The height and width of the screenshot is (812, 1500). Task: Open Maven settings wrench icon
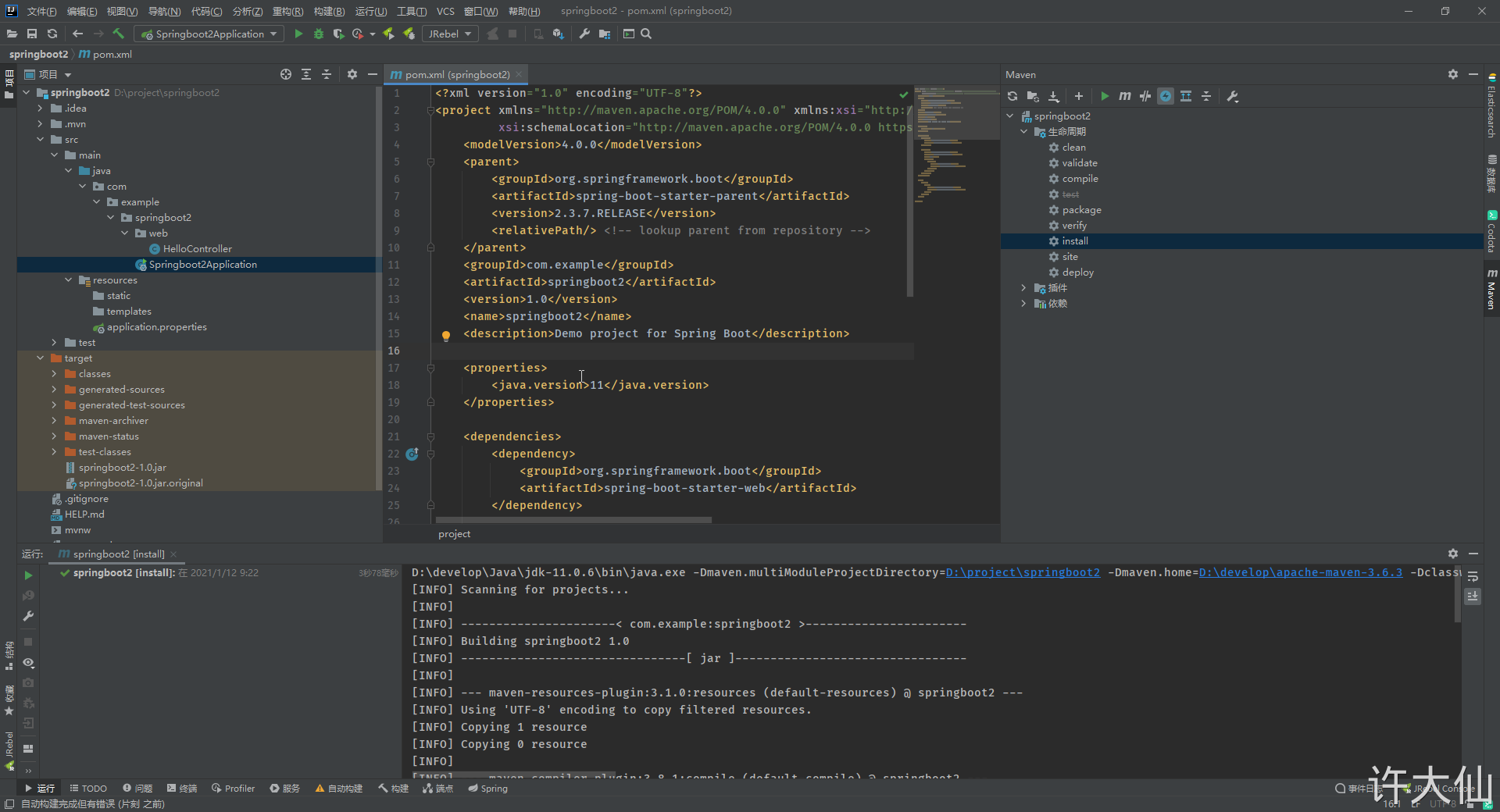click(1233, 96)
